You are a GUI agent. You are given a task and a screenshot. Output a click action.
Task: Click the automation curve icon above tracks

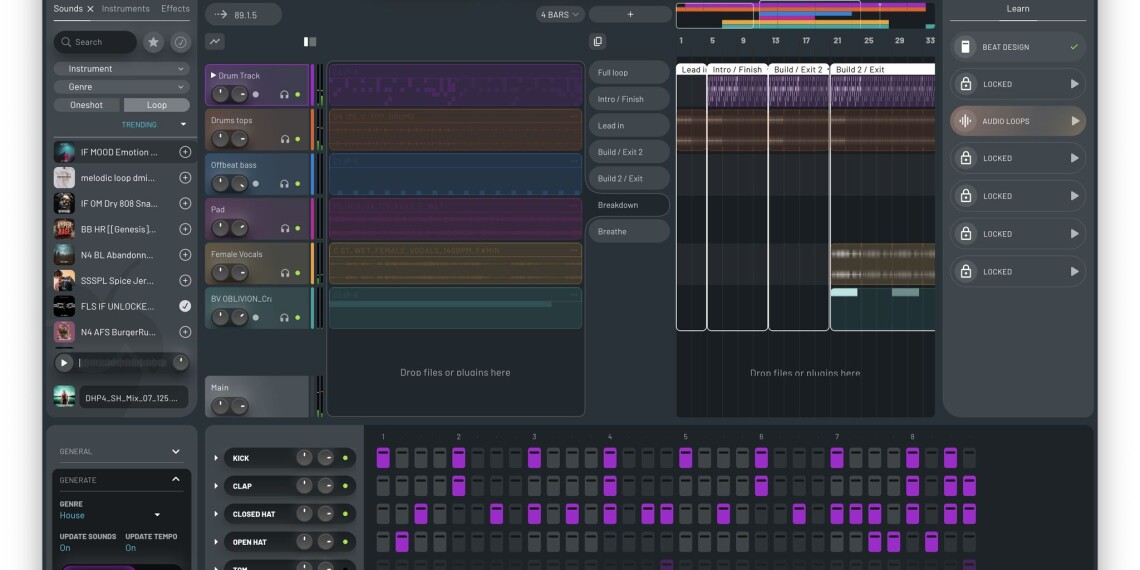click(x=215, y=42)
